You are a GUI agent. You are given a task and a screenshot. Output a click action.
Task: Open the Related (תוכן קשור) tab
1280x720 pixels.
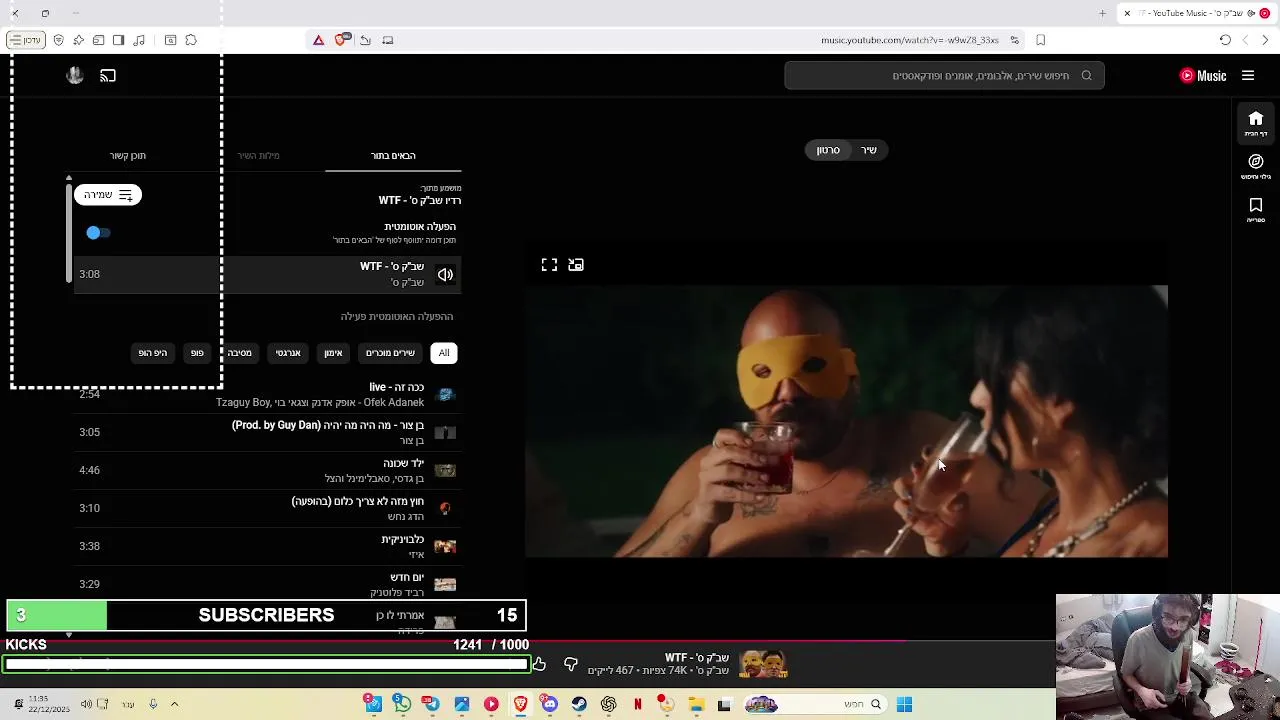[x=128, y=155]
